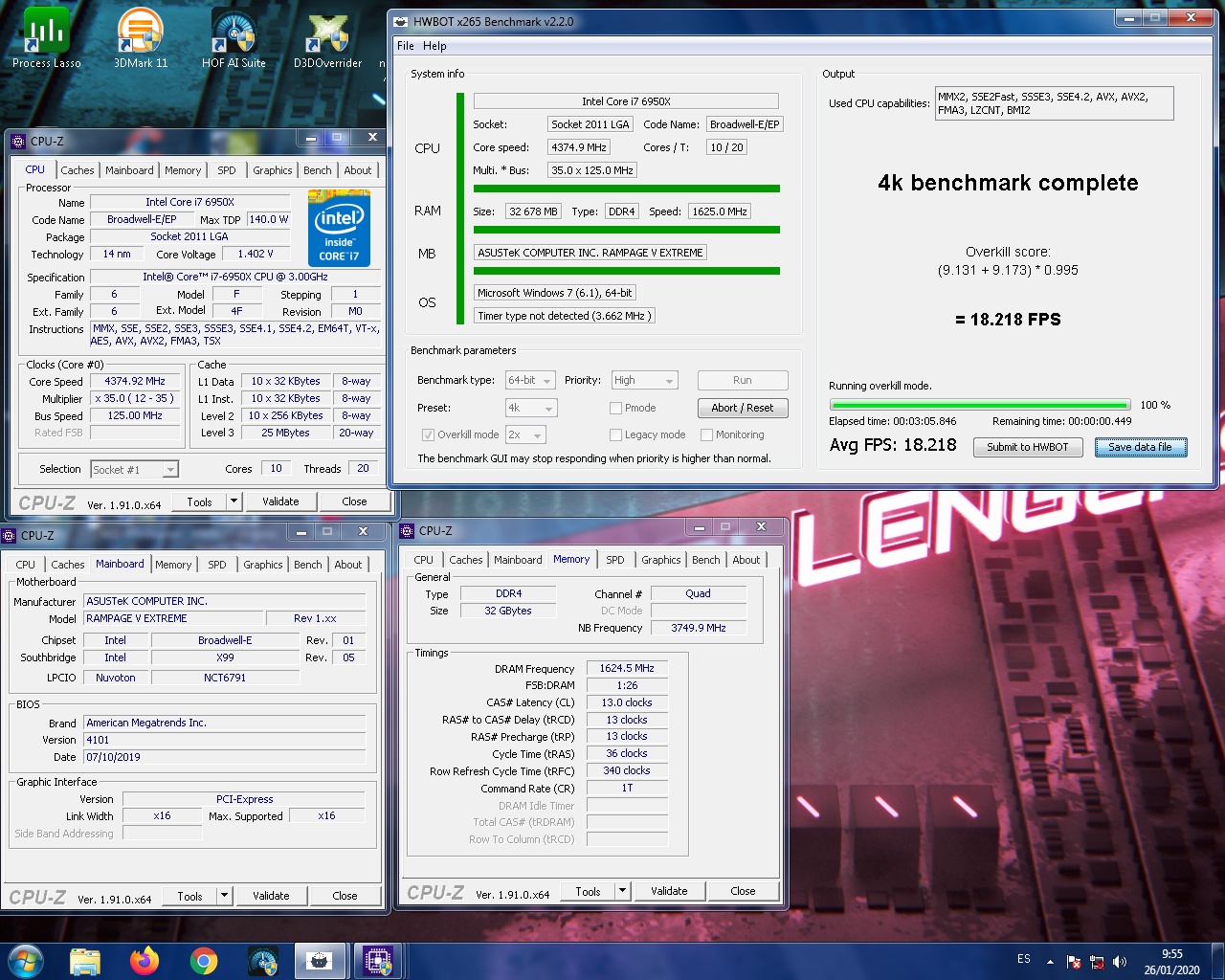Open the network tray icon
The height and width of the screenshot is (980, 1225).
(1097, 961)
